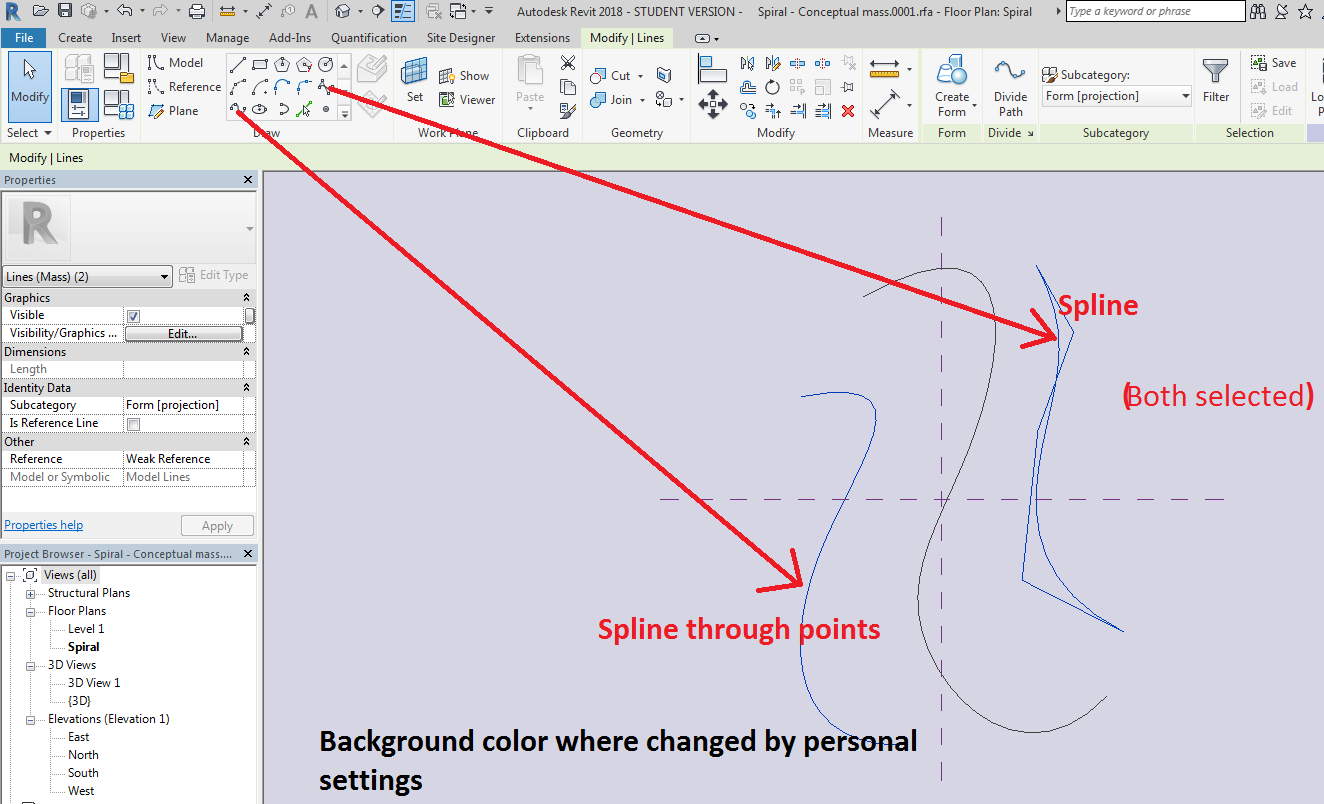Screen dimensions: 1324x804
Task: Open the North elevation view
Action: tap(83, 755)
